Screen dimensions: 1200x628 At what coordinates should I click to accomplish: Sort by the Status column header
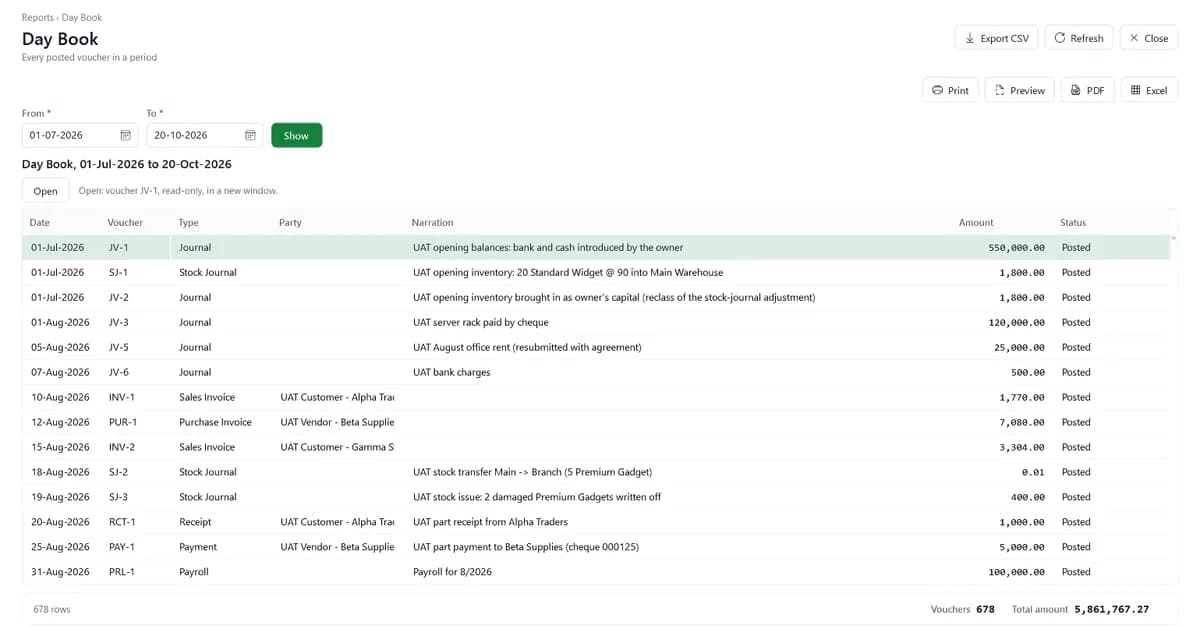coord(1073,222)
